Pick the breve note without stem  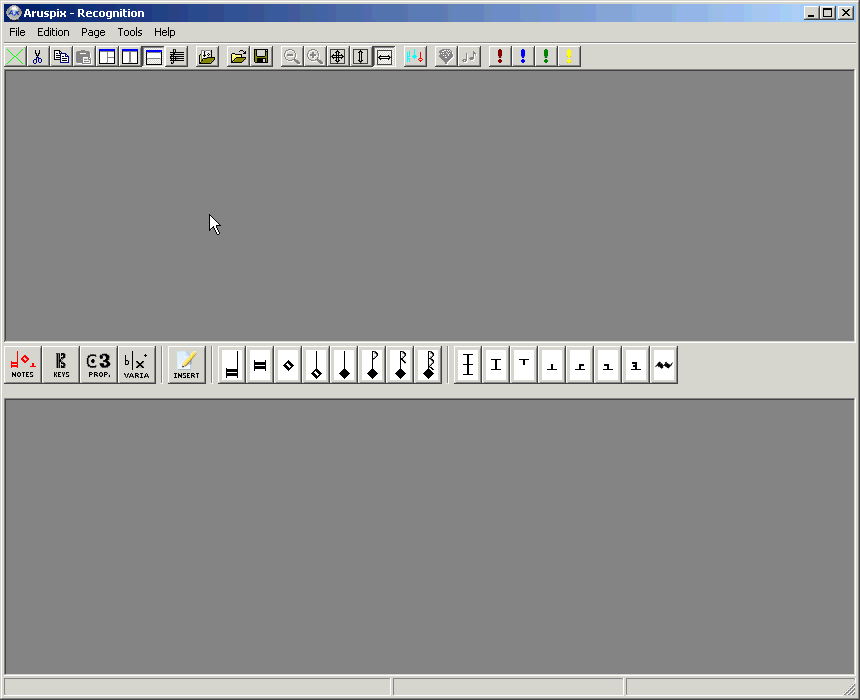coord(260,365)
